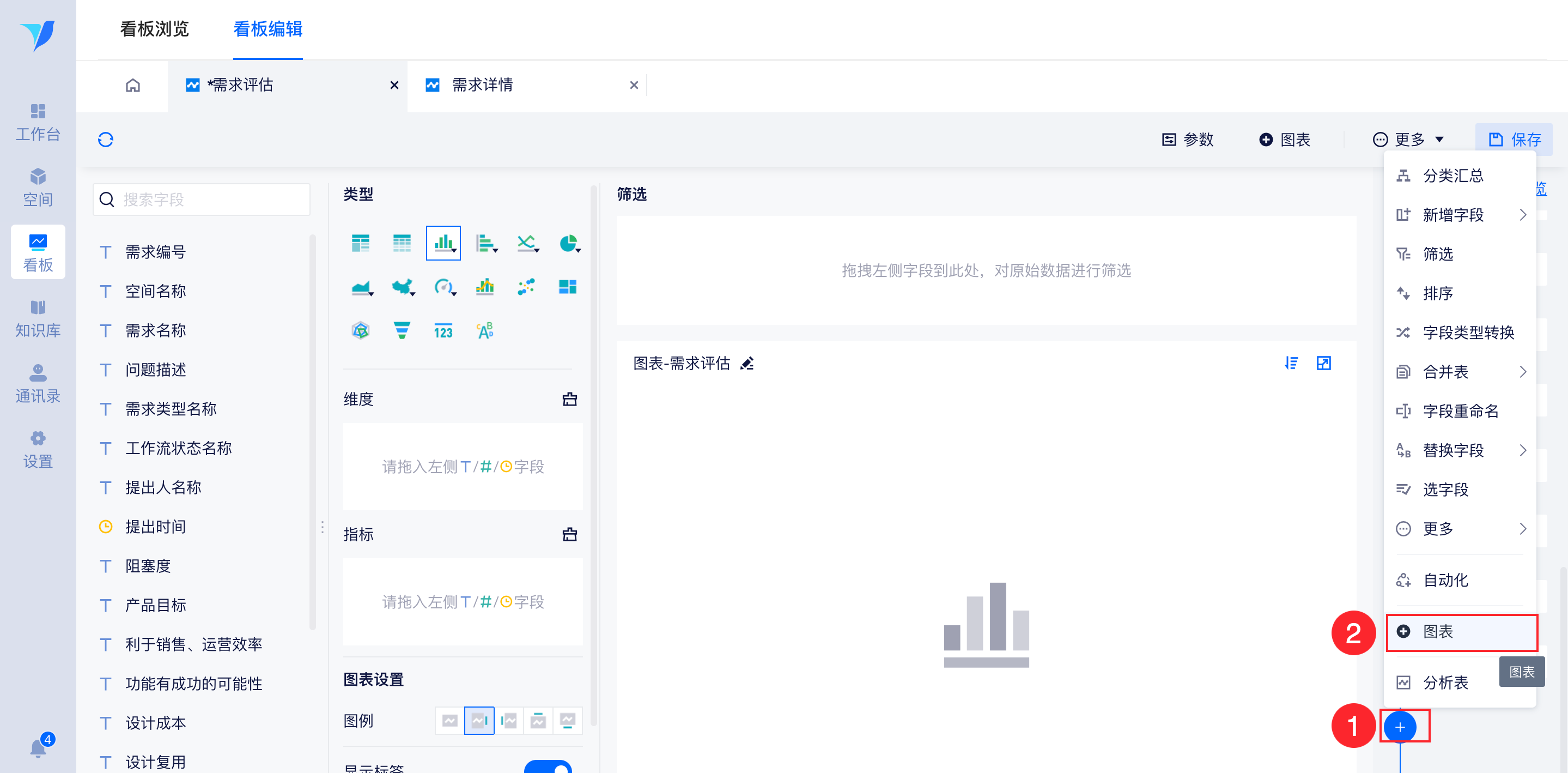This screenshot has width=1568, height=773.
Task: Edit the chart title pencil icon
Action: pyautogui.click(x=747, y=364)
